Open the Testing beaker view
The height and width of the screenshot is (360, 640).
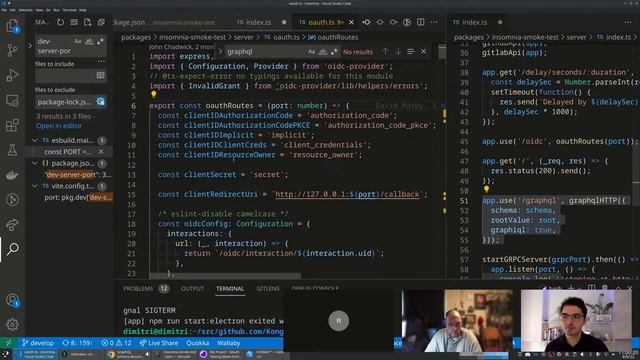click(12, 150)
